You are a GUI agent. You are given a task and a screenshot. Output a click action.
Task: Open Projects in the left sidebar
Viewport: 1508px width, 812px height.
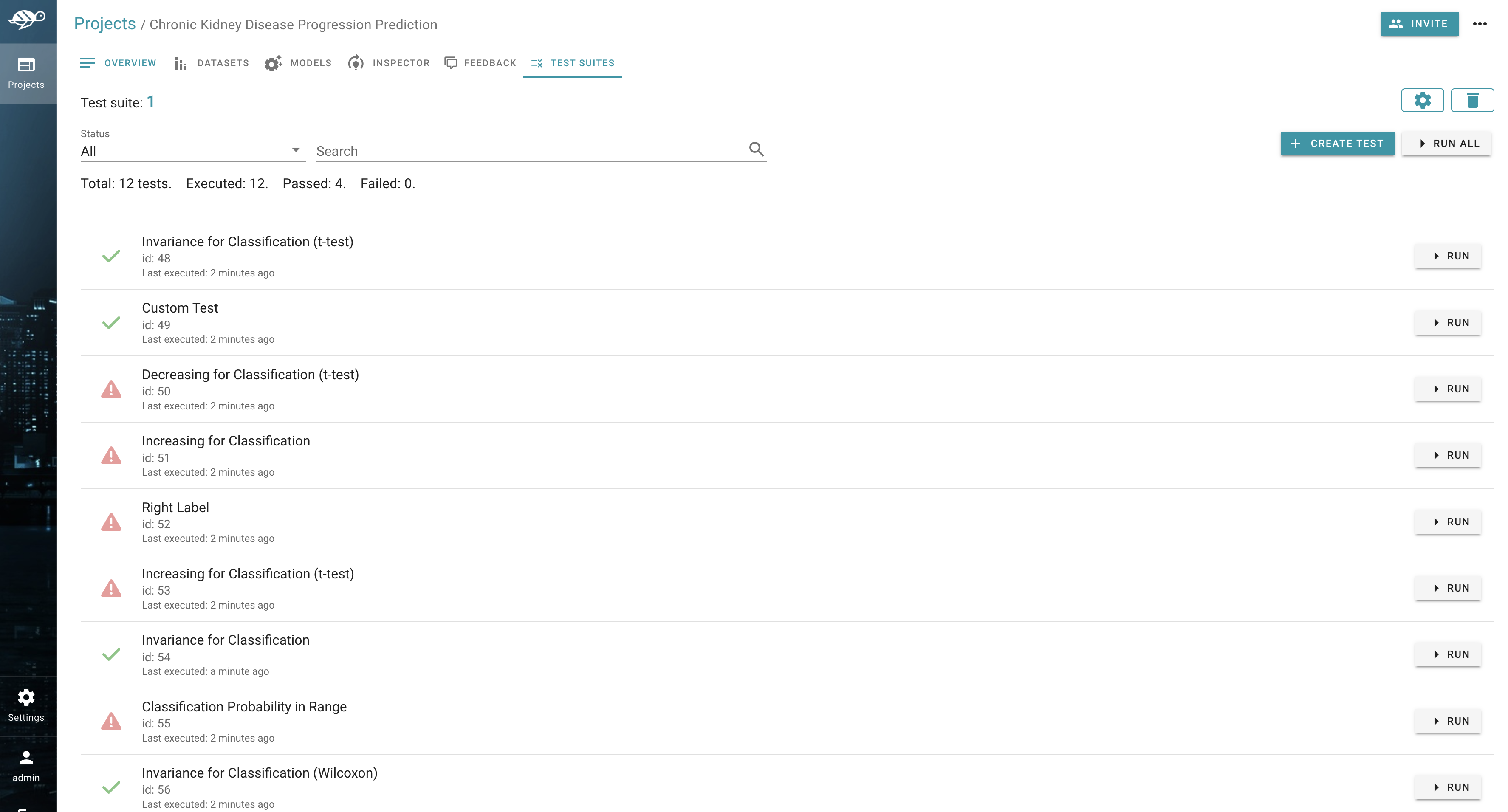[x=26, y=73]
